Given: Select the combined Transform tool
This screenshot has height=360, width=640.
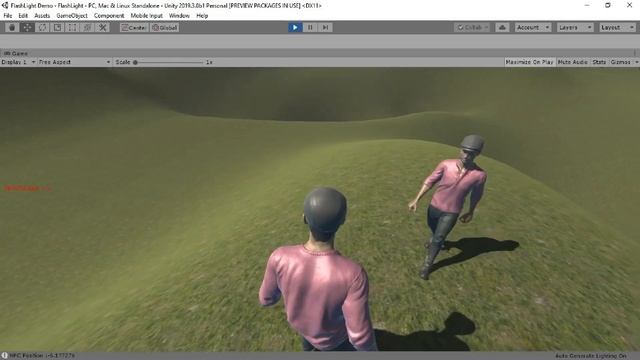Looking at the screenshot, I should click(87, 27).
